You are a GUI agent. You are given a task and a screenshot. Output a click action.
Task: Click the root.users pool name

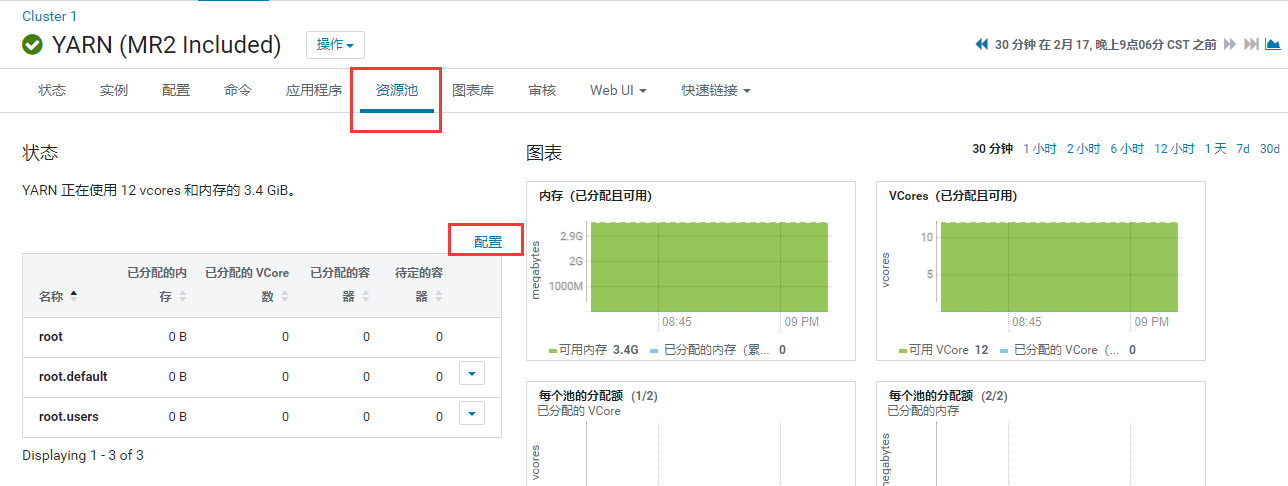(69, 416)
